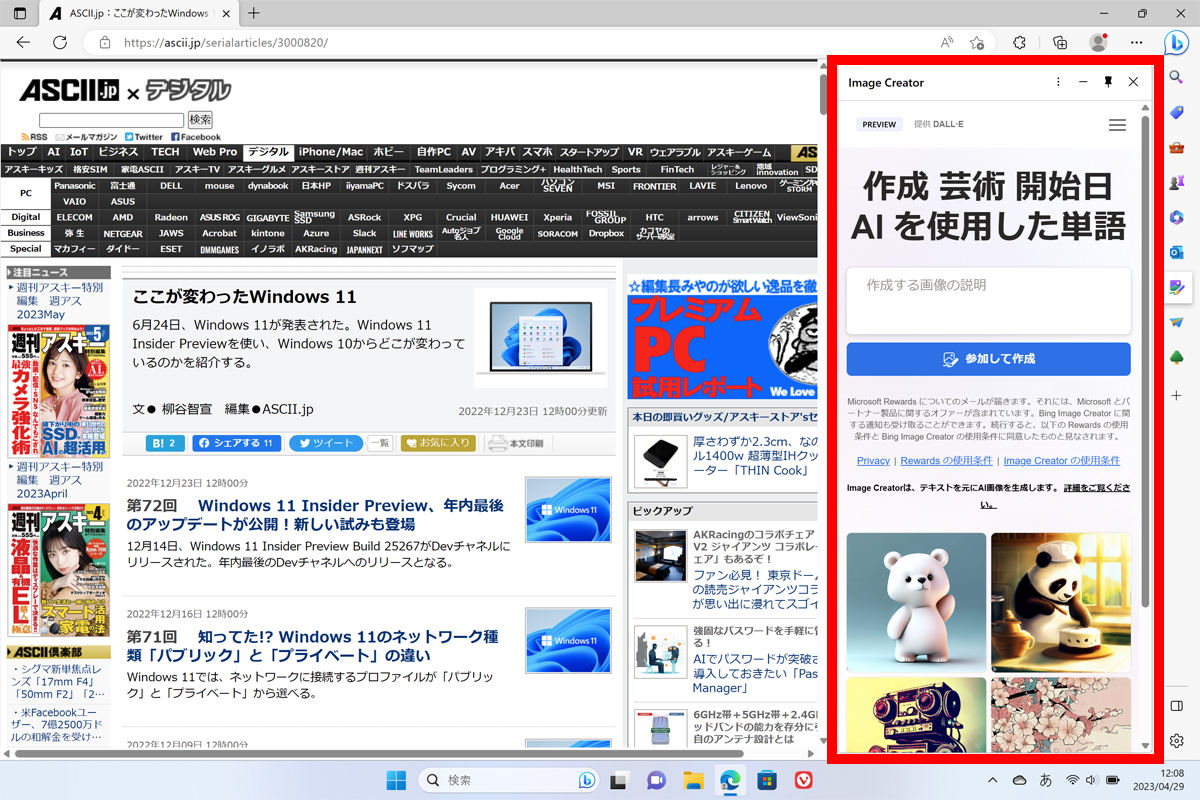Click the panda baking sample image
The width and height of the screenshot is (1200, 800).
pos(1061,602)
